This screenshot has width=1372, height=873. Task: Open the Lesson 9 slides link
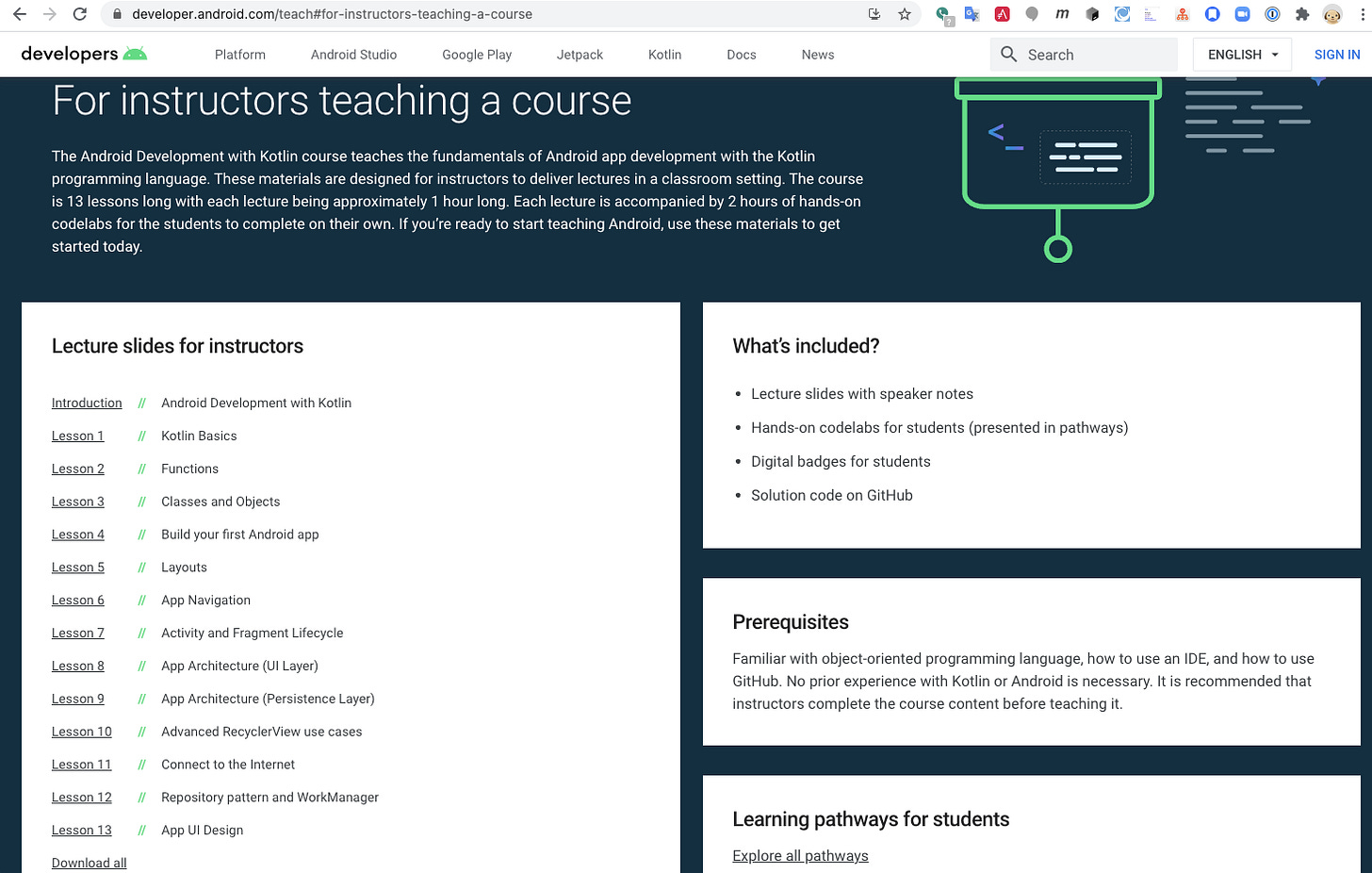pos(78,699)
